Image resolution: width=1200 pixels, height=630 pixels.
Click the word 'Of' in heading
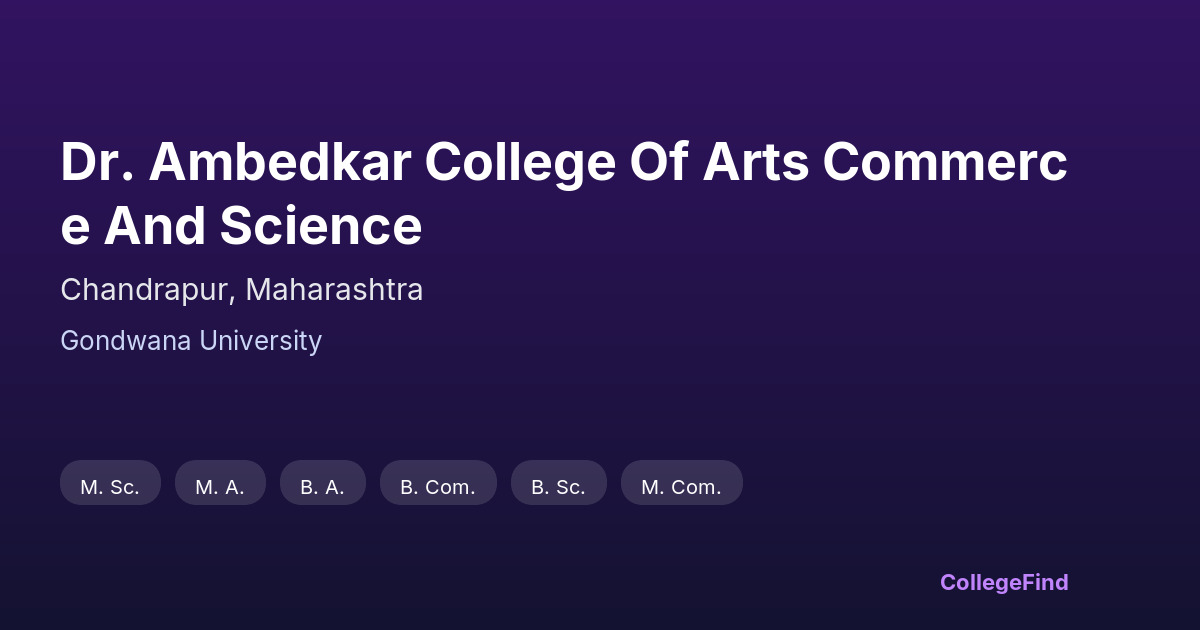pos(658,162)
